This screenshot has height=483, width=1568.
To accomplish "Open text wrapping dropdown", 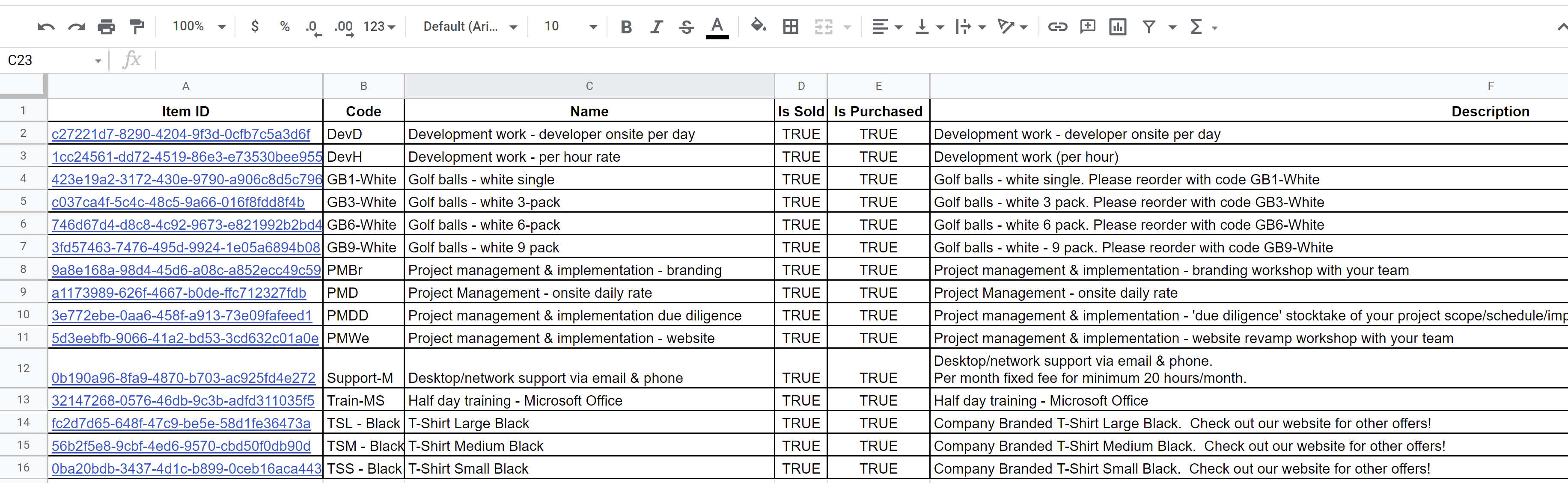I will pyautogui.click(x=970, y=27).
